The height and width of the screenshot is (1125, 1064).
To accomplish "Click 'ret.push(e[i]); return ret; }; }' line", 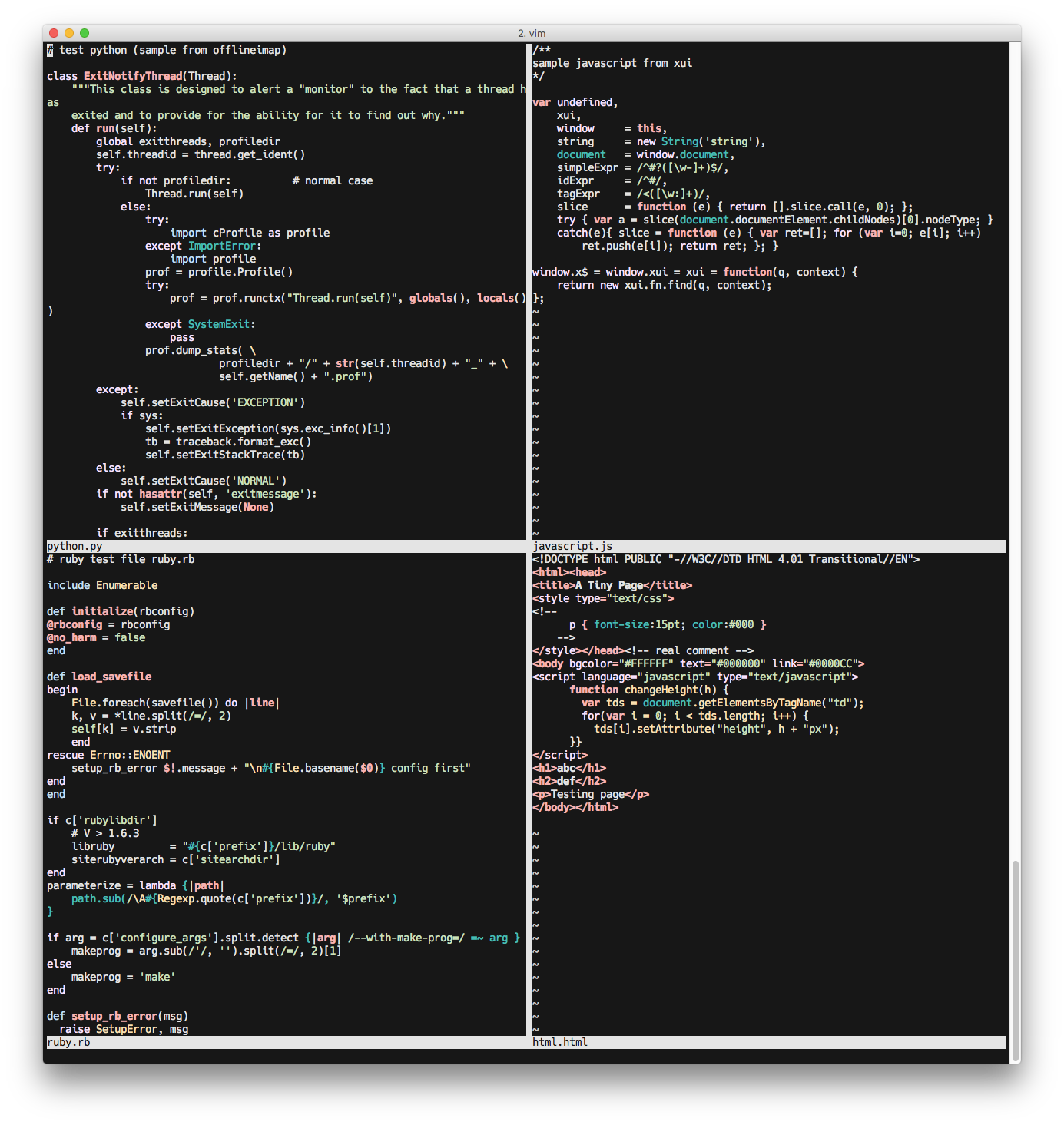I will click(680, 246).
